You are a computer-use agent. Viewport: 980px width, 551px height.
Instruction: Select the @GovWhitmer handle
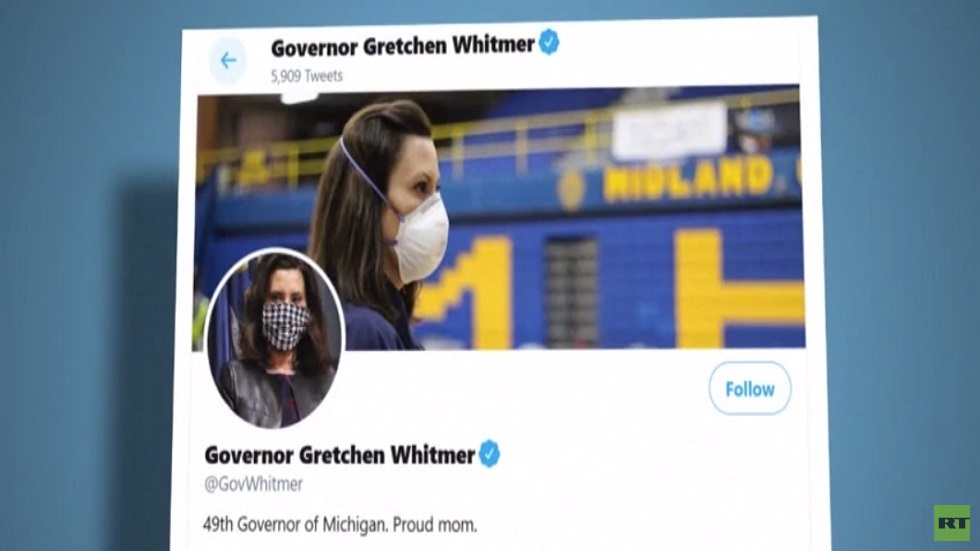coord(254,484)
